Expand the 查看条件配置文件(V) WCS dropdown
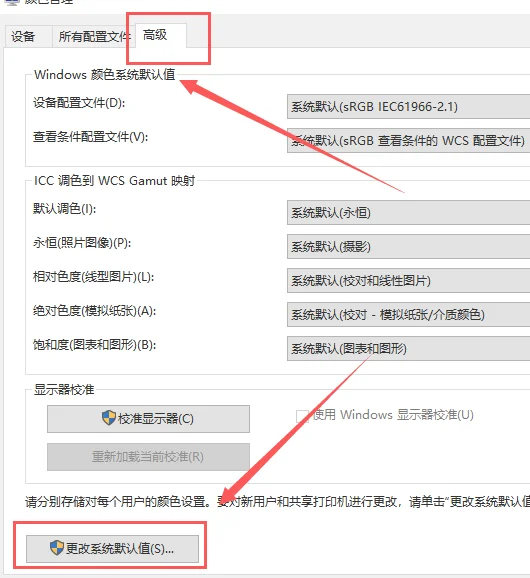Image resolution: width=530 pixels, height=578 pixels. [408, 140]
